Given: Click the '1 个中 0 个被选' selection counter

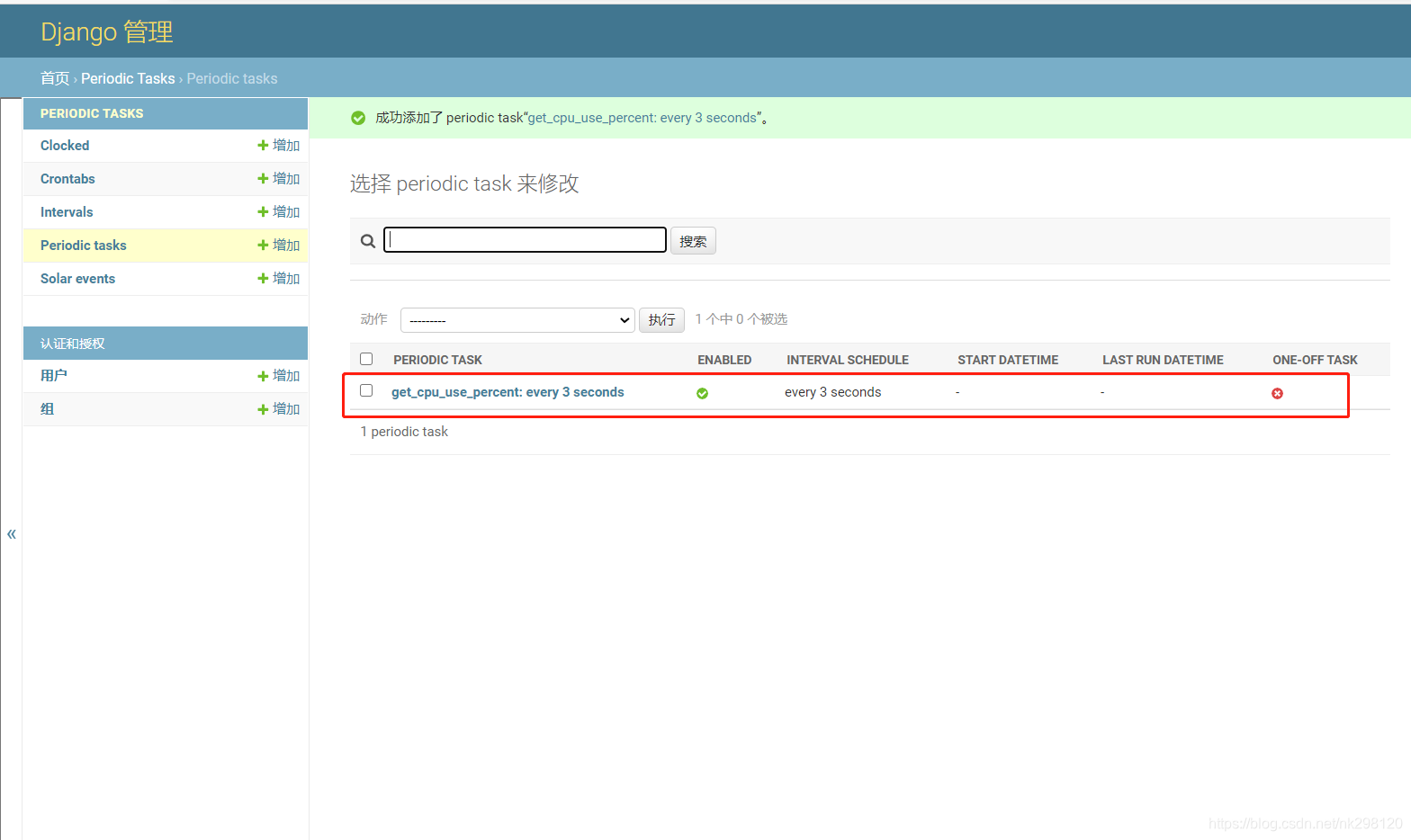Looking at the screenshot, I should tap(741, 319).
